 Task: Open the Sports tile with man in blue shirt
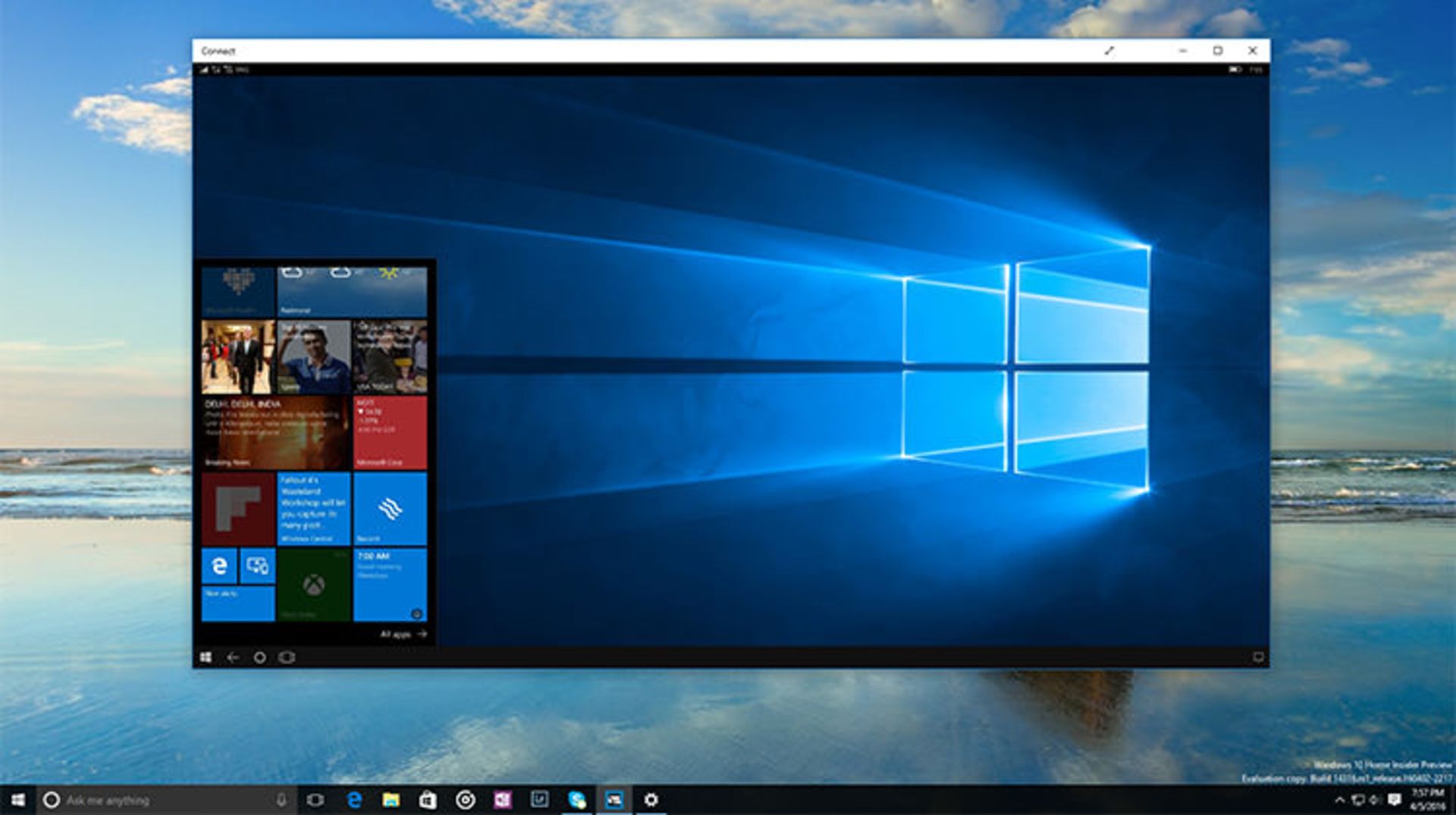coord(314,357)
